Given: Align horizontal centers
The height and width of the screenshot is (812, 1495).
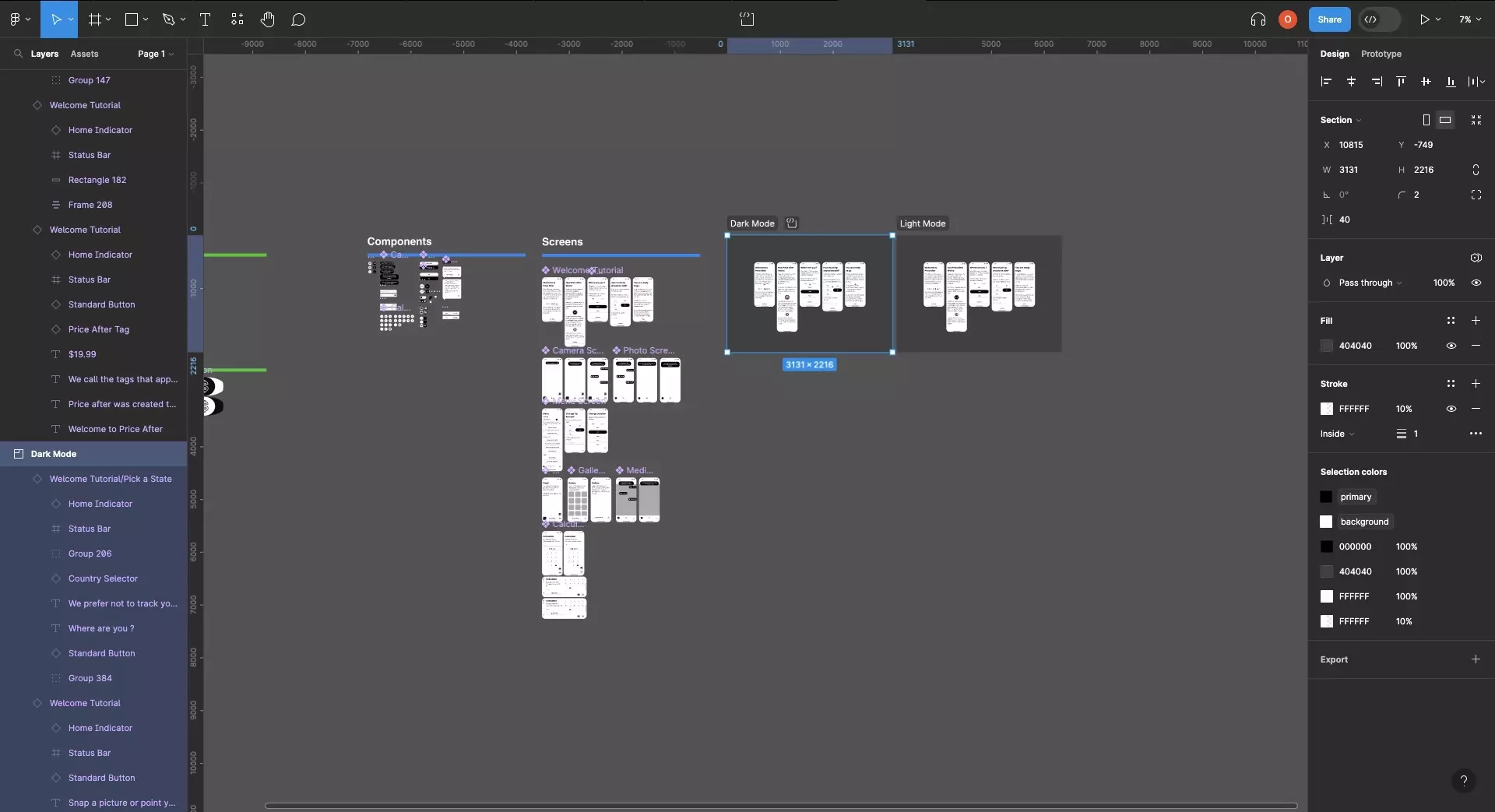Looking at the screenshot, I should pos(1352,81).
